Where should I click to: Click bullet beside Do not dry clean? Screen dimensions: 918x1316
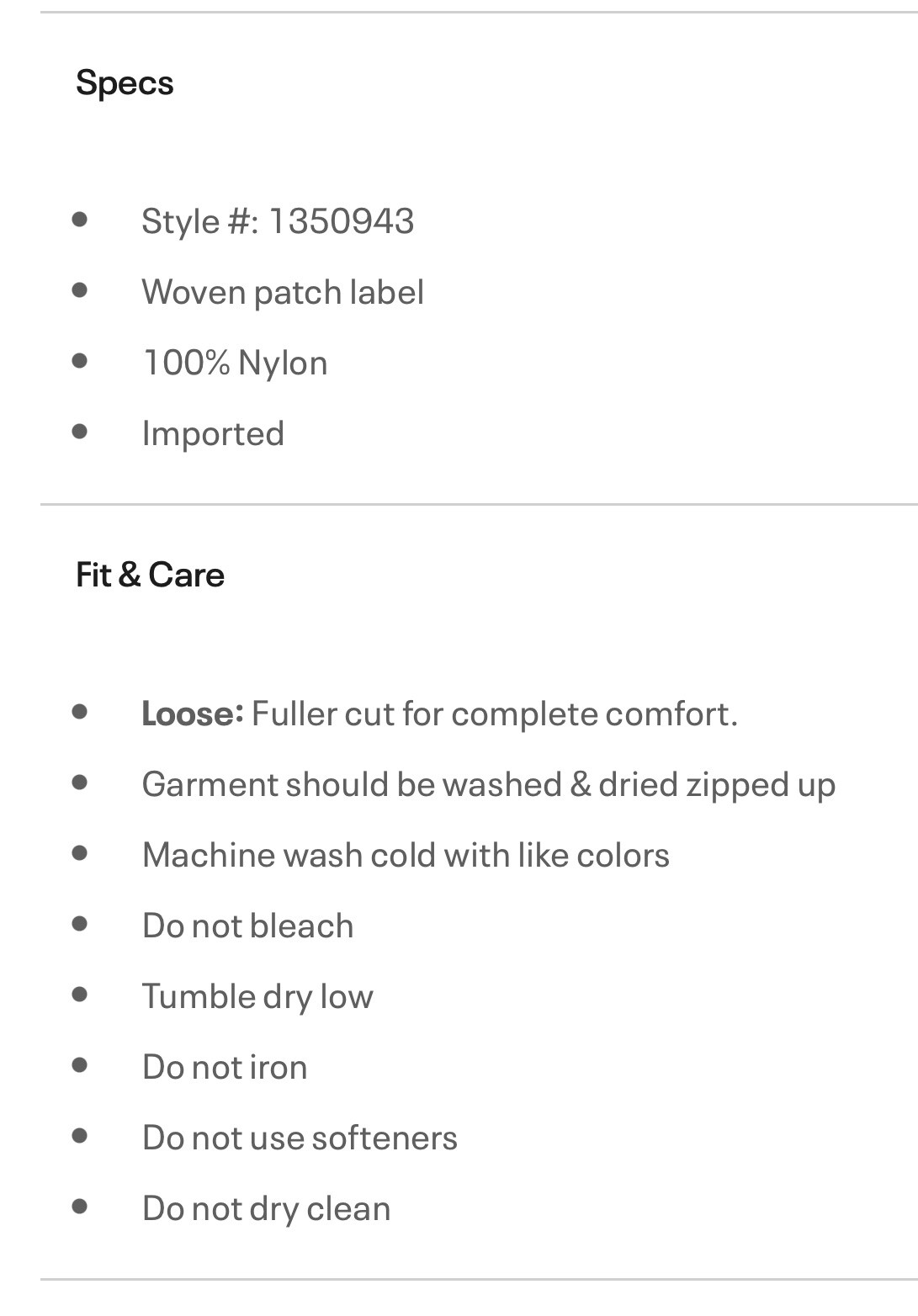(x=80, y=1207)
